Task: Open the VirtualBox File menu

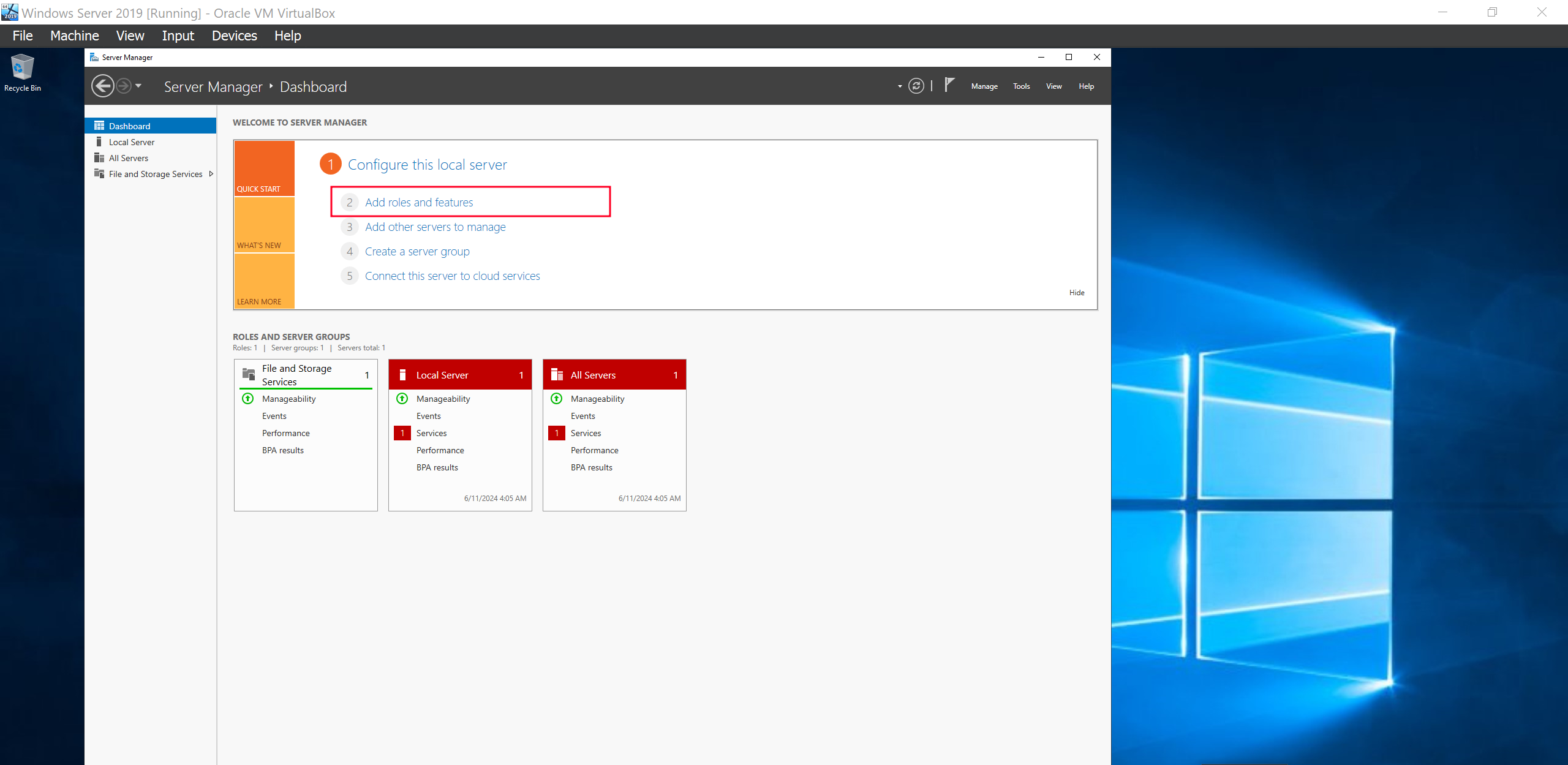Action: click(x=23, y=36)
